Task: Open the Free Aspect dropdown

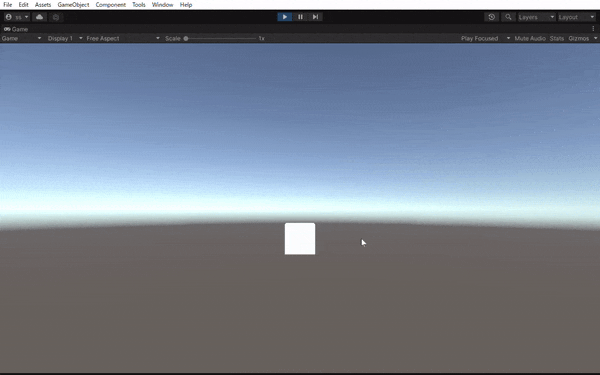Action: pos(123,38)
